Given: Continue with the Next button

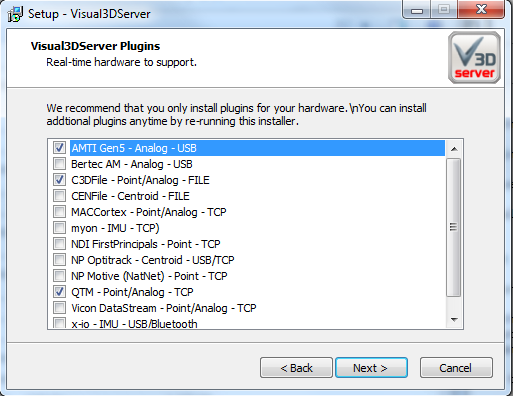Looking at the screenshot, I should point(371,368).
